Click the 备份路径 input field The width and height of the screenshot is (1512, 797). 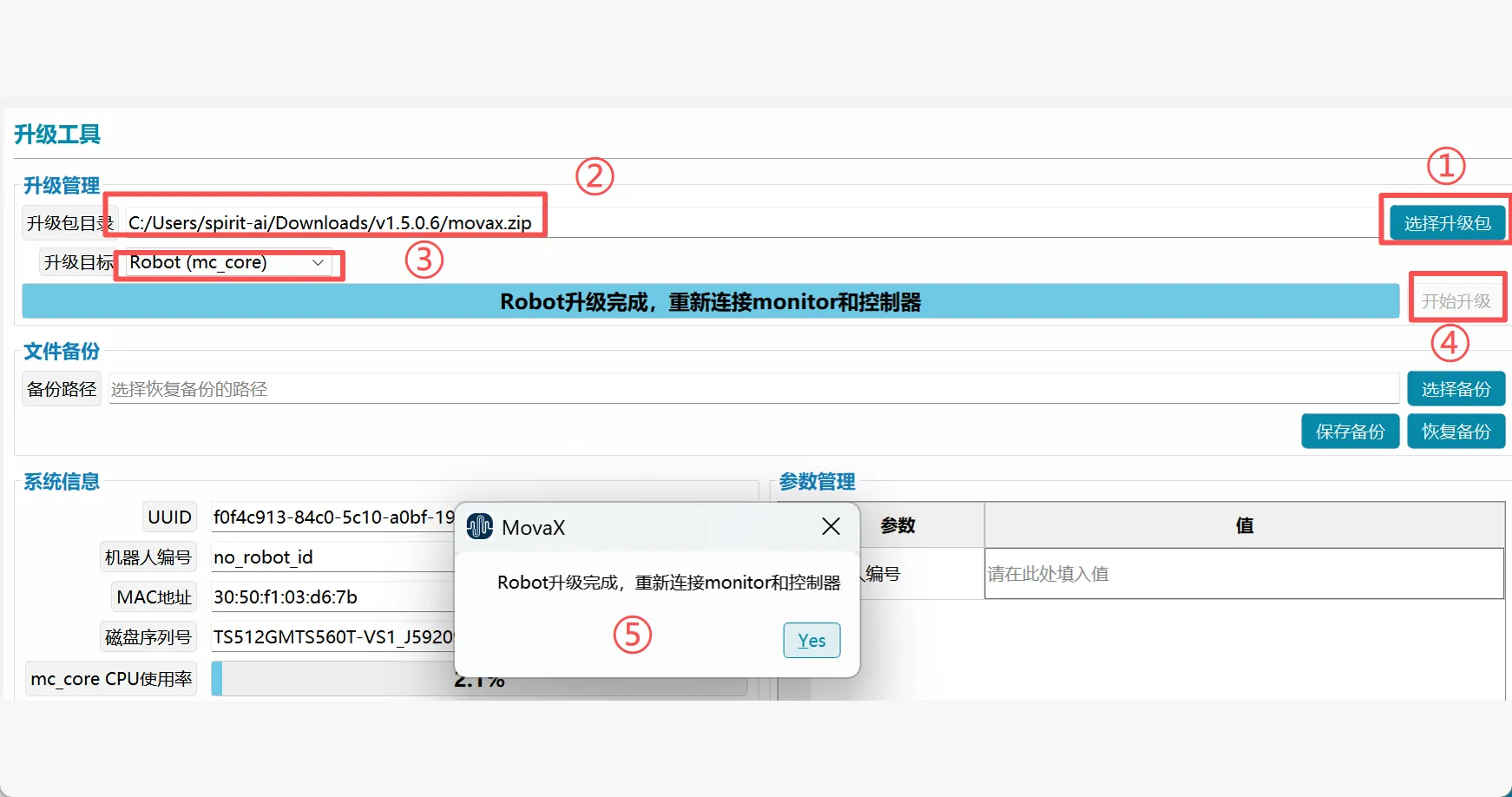(752, 389)
